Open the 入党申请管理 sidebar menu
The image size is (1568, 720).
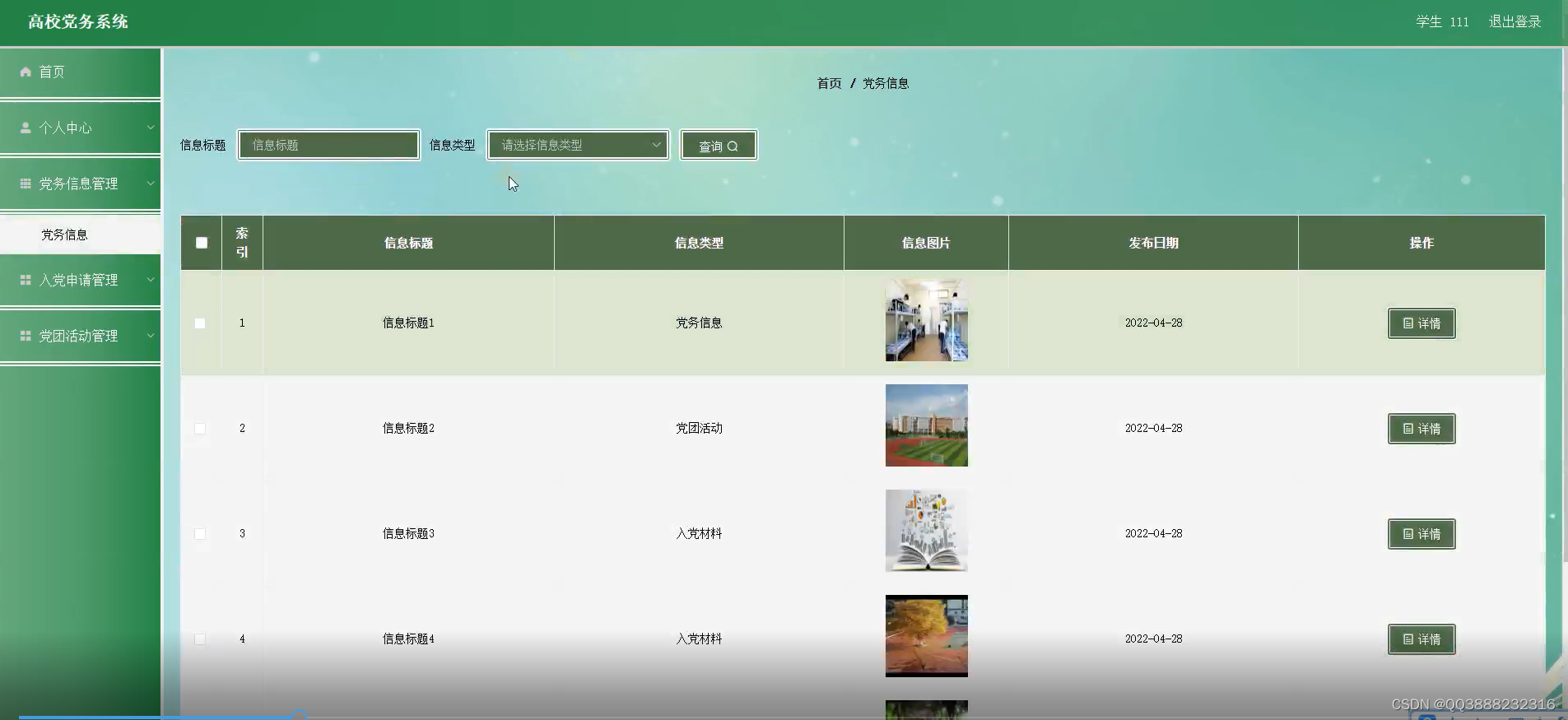[x=80, y=280]
